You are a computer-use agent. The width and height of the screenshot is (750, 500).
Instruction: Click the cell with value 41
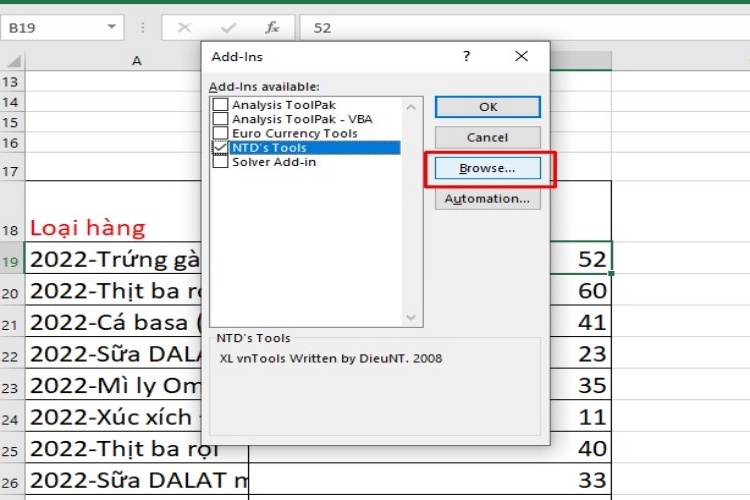580,322
